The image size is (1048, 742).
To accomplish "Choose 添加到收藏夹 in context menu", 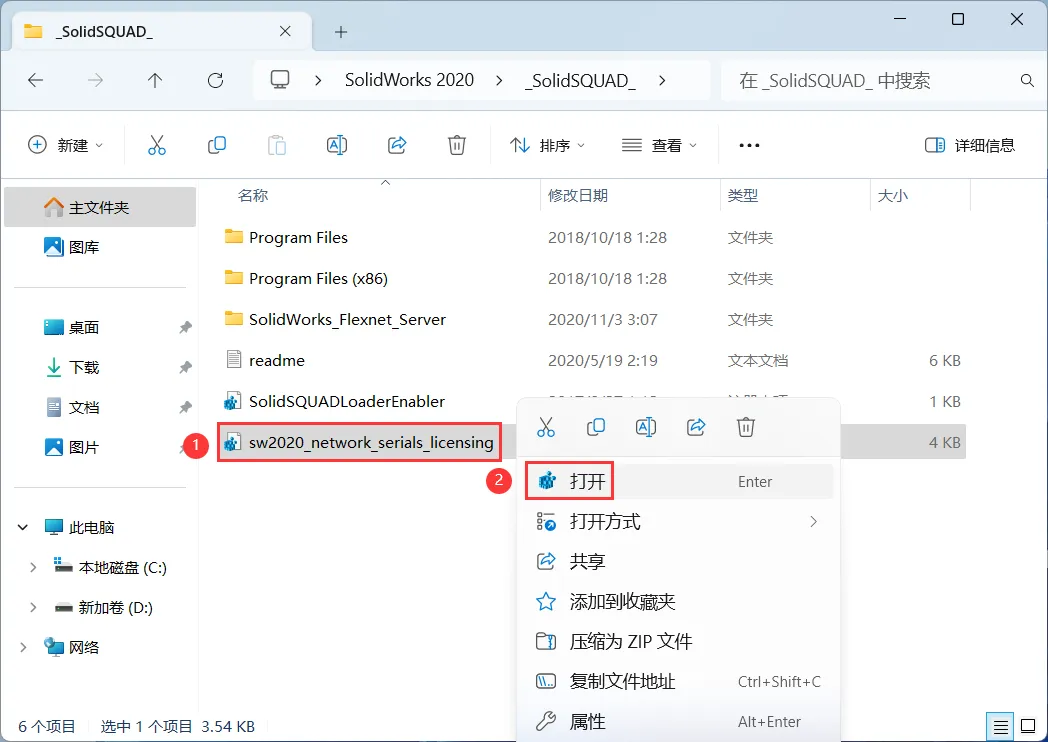I will pyautogui.click(x=678, y=602).
